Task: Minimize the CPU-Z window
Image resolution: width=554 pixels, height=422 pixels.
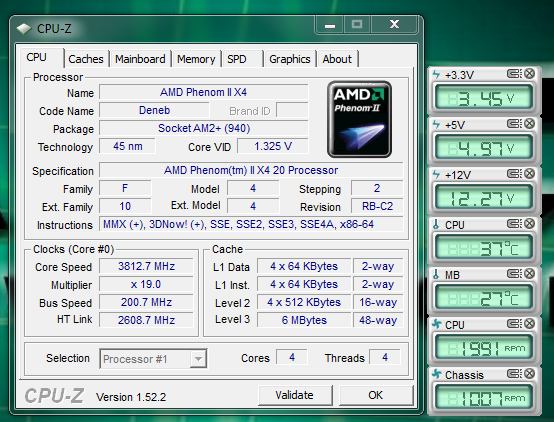Action: click(x=330, y=25)
